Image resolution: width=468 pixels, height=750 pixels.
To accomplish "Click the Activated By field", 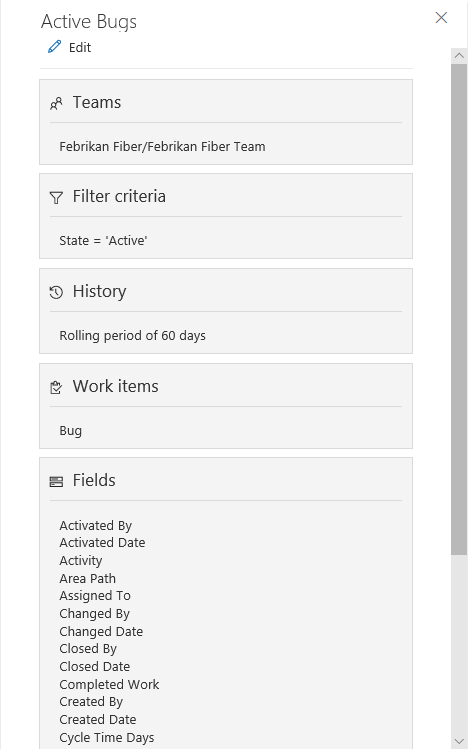I will [x=96, y=525].
